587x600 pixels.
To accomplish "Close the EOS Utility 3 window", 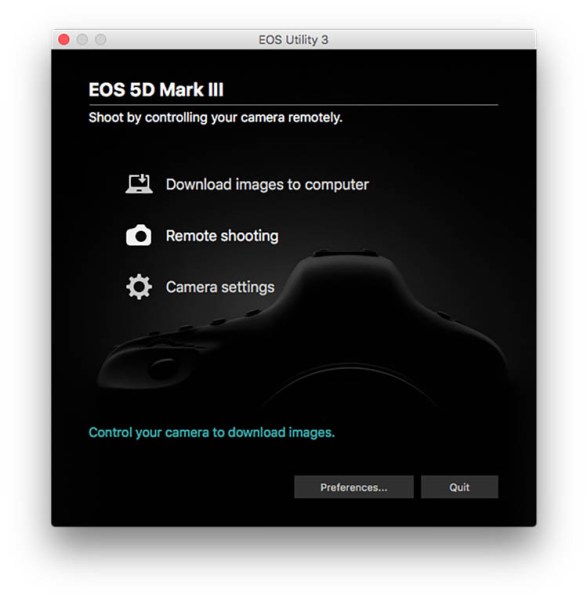I will click(x=64, y=39).
